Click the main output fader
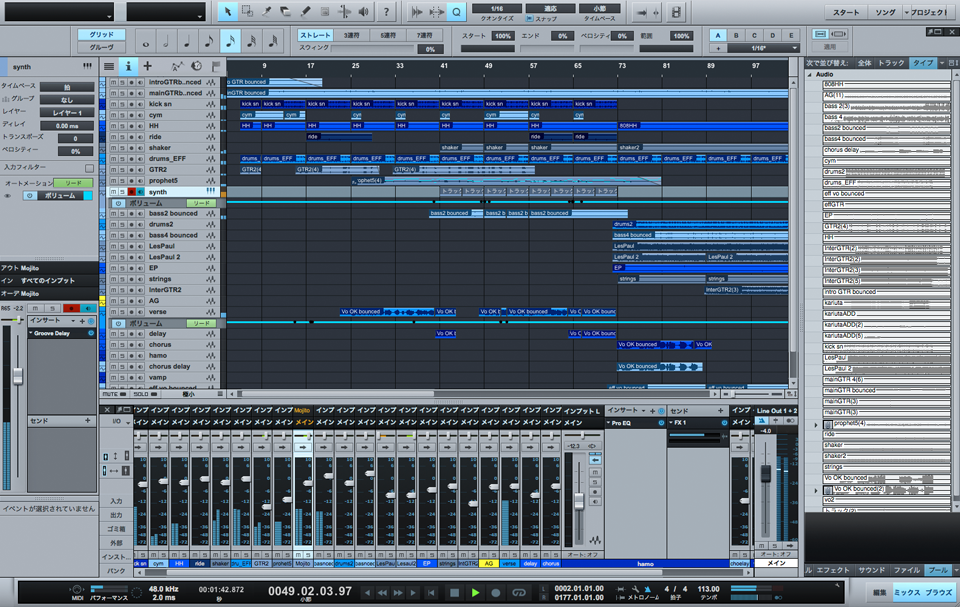 [765, 473]
